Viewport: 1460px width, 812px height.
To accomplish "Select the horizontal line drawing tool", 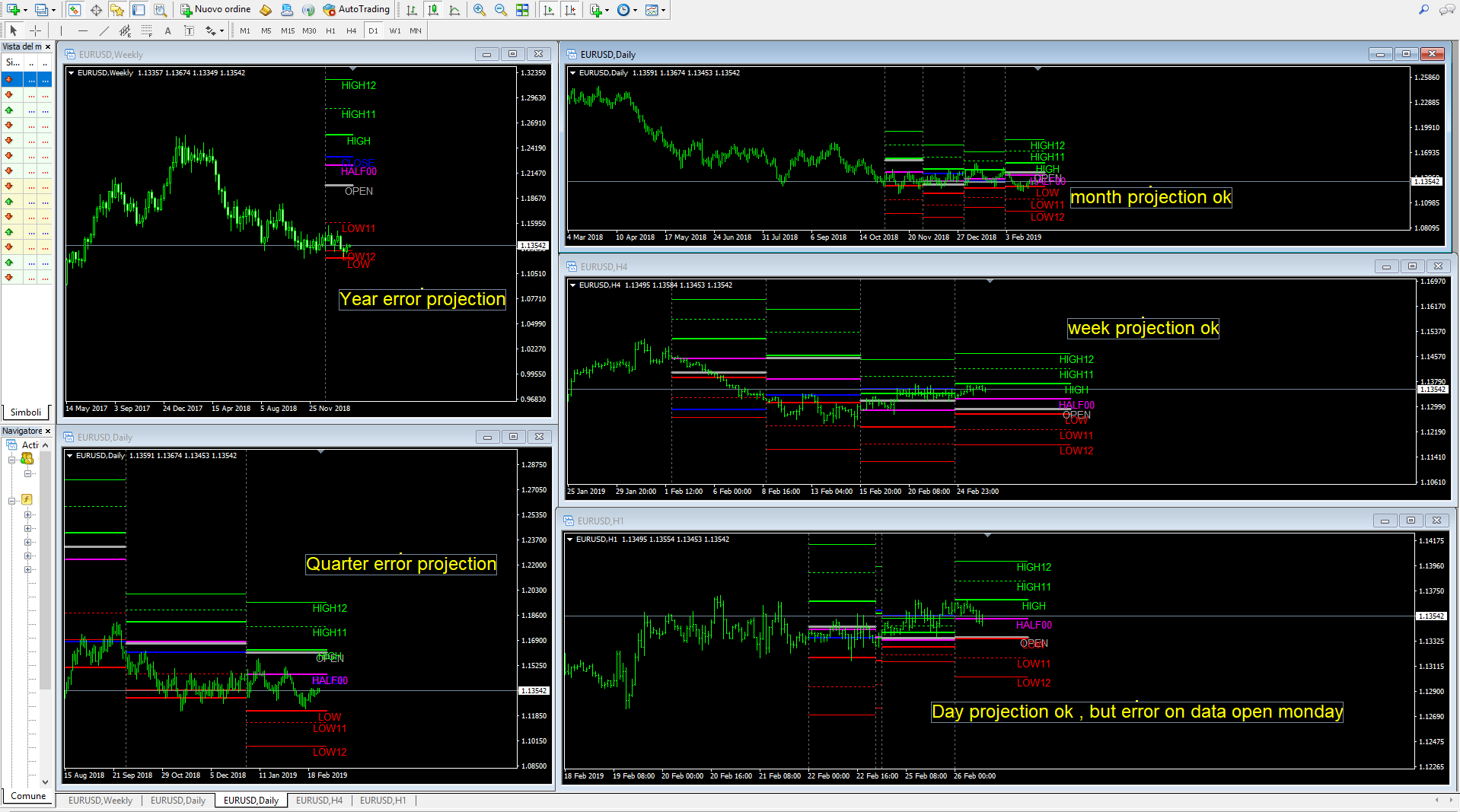I will [x=83, y=30].
